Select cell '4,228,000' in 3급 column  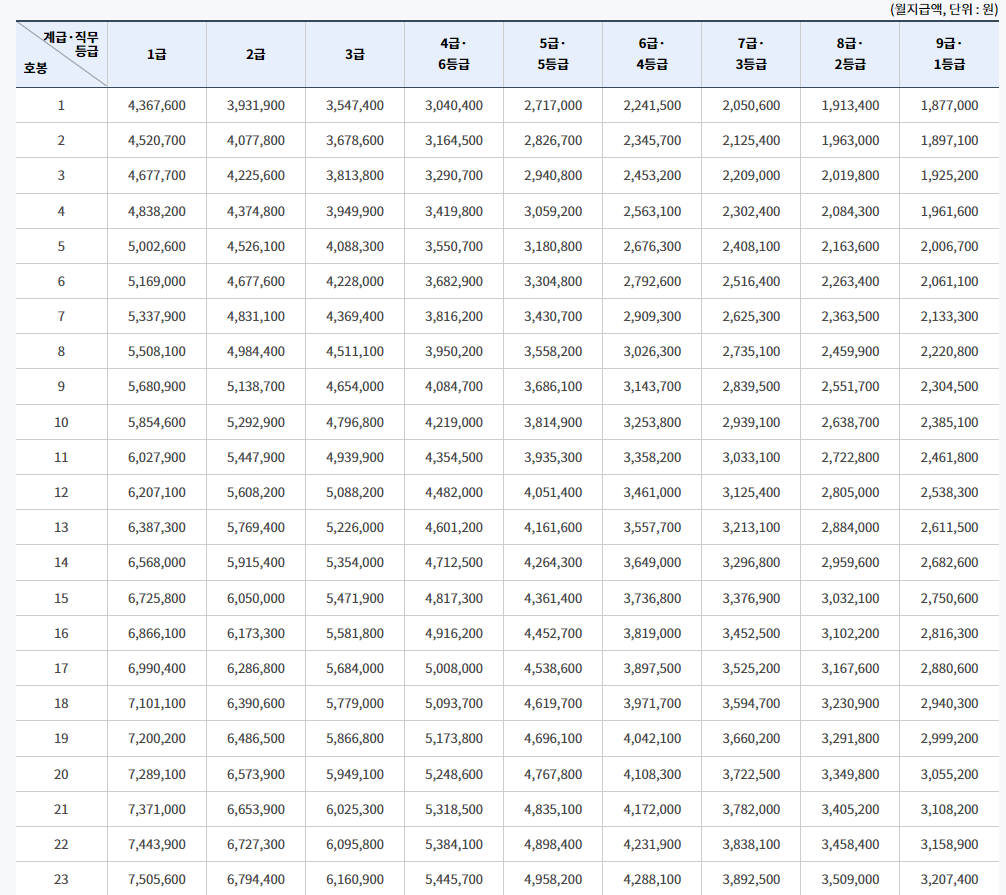coord(355,281)
